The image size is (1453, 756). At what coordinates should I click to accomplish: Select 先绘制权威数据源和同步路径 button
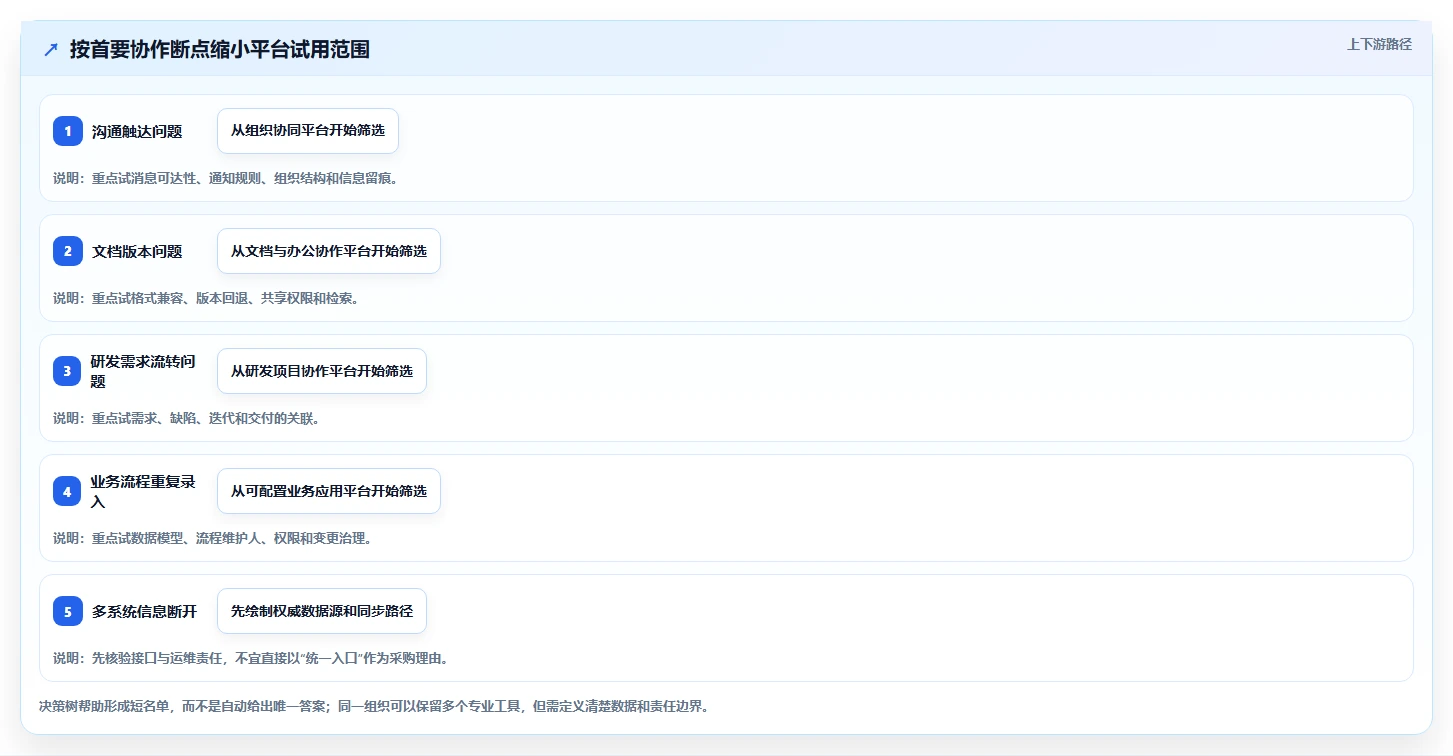[322, 611]
